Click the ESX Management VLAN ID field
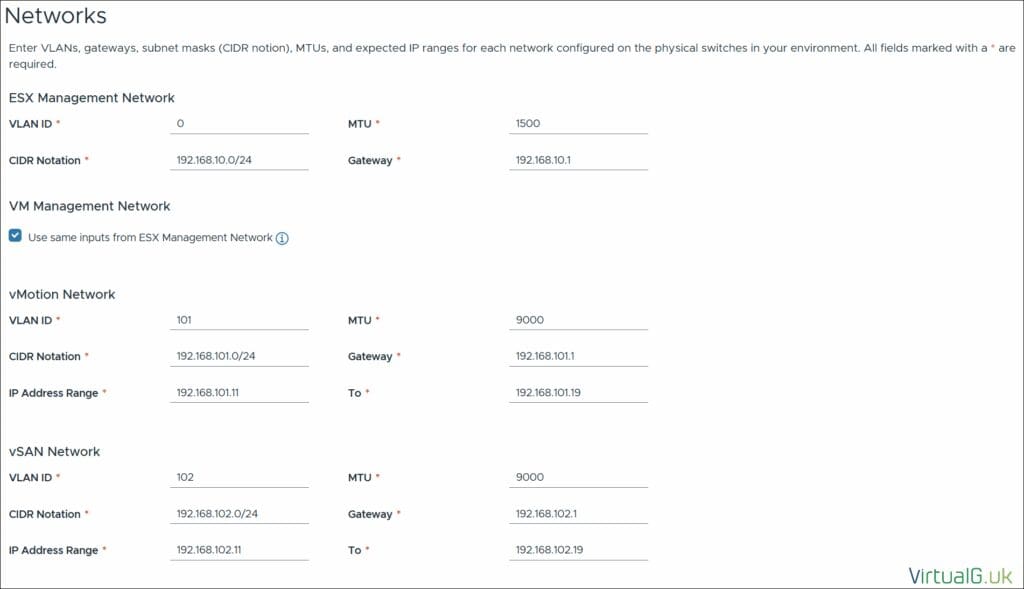The width and height of the screenshot is (1024, 589). coord(239,124)
